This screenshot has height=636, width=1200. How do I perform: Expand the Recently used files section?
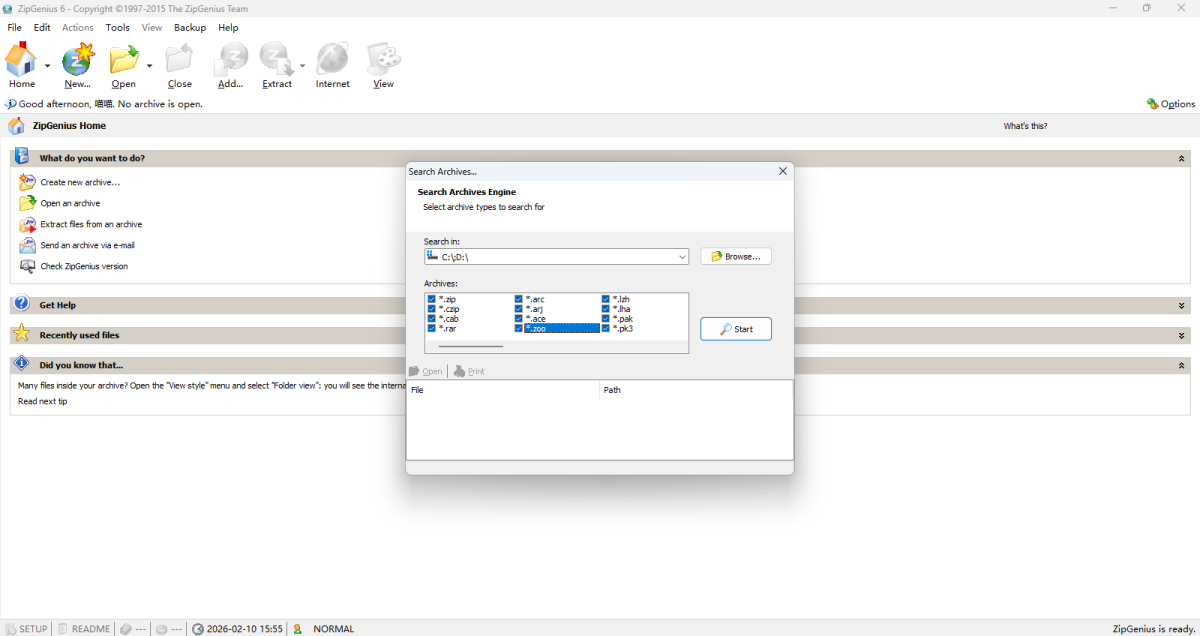pyautogui.click(x=1182, y=335)
